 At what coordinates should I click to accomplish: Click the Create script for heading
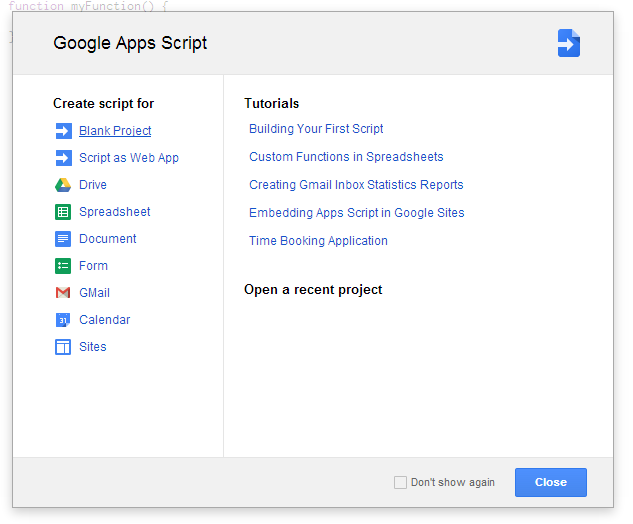[103, 104]
